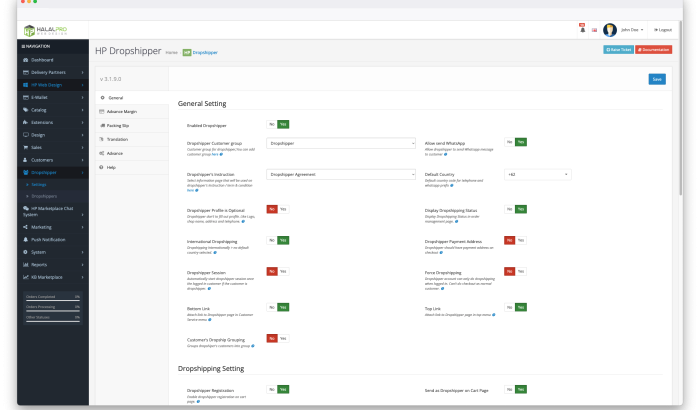Click the blue Save button
The width and height of the screenshot is (700, 410).
point(657,79)
